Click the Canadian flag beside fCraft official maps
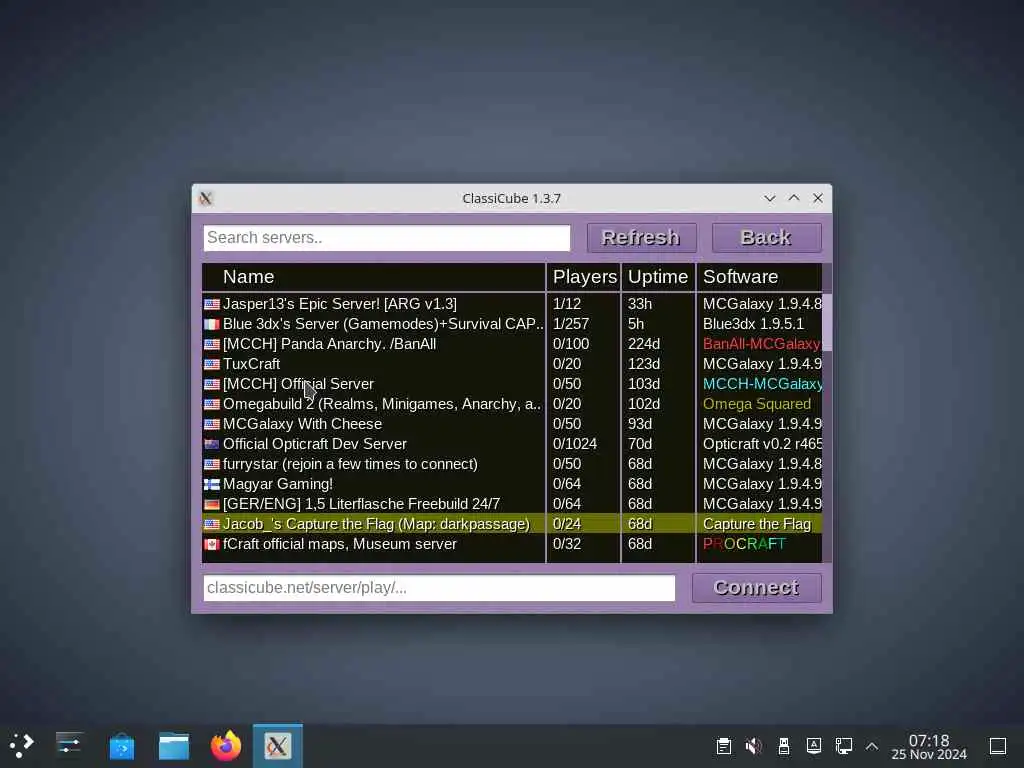Screen dimensions: 1024x768 (212, 545)
